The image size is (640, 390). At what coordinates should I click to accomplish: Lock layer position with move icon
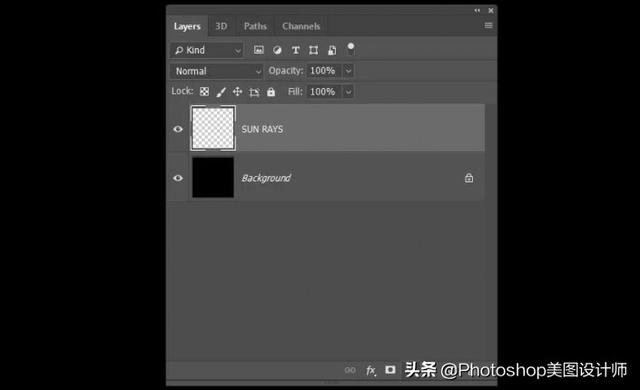point(237,92)
